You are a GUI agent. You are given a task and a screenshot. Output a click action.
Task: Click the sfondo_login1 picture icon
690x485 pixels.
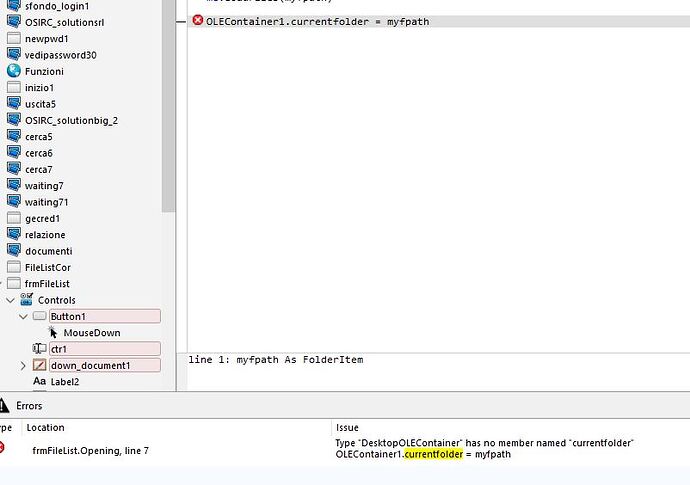click(14, 6)
